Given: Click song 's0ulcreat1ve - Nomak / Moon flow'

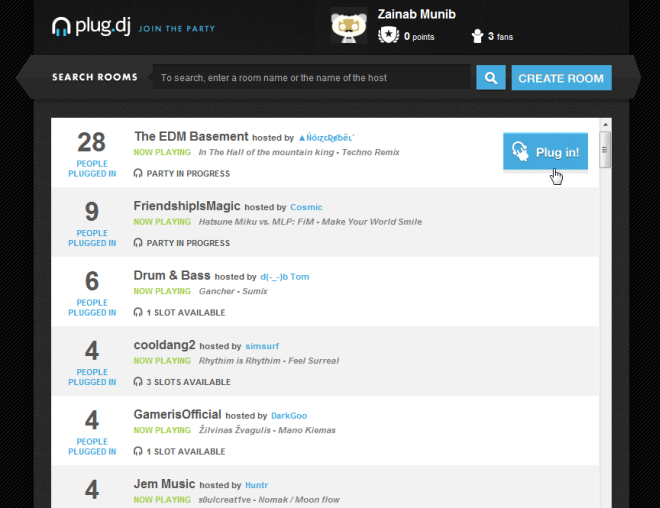Looking at the screenshot, I should pos(269,500).
